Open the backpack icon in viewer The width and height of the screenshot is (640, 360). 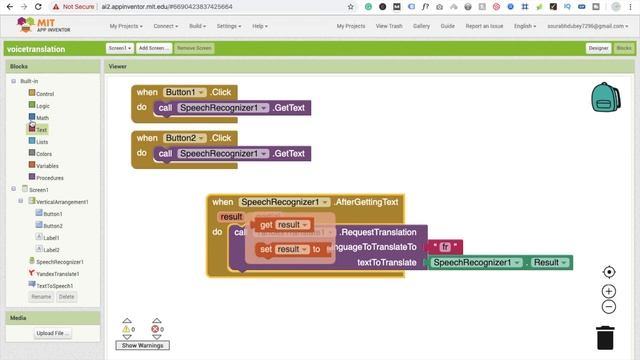pos(606,97)
